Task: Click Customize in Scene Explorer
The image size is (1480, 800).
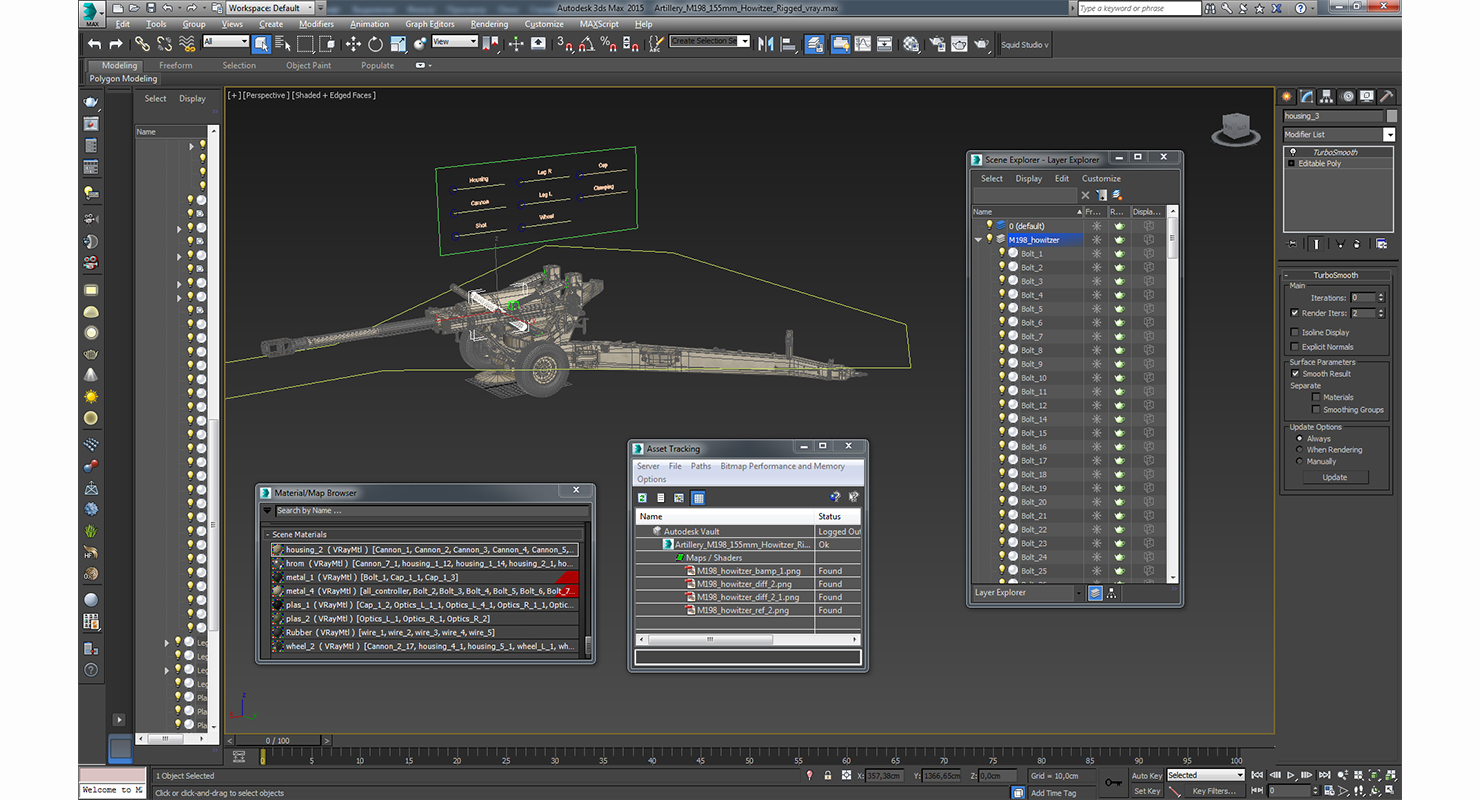Action: tap(1101, 179)
